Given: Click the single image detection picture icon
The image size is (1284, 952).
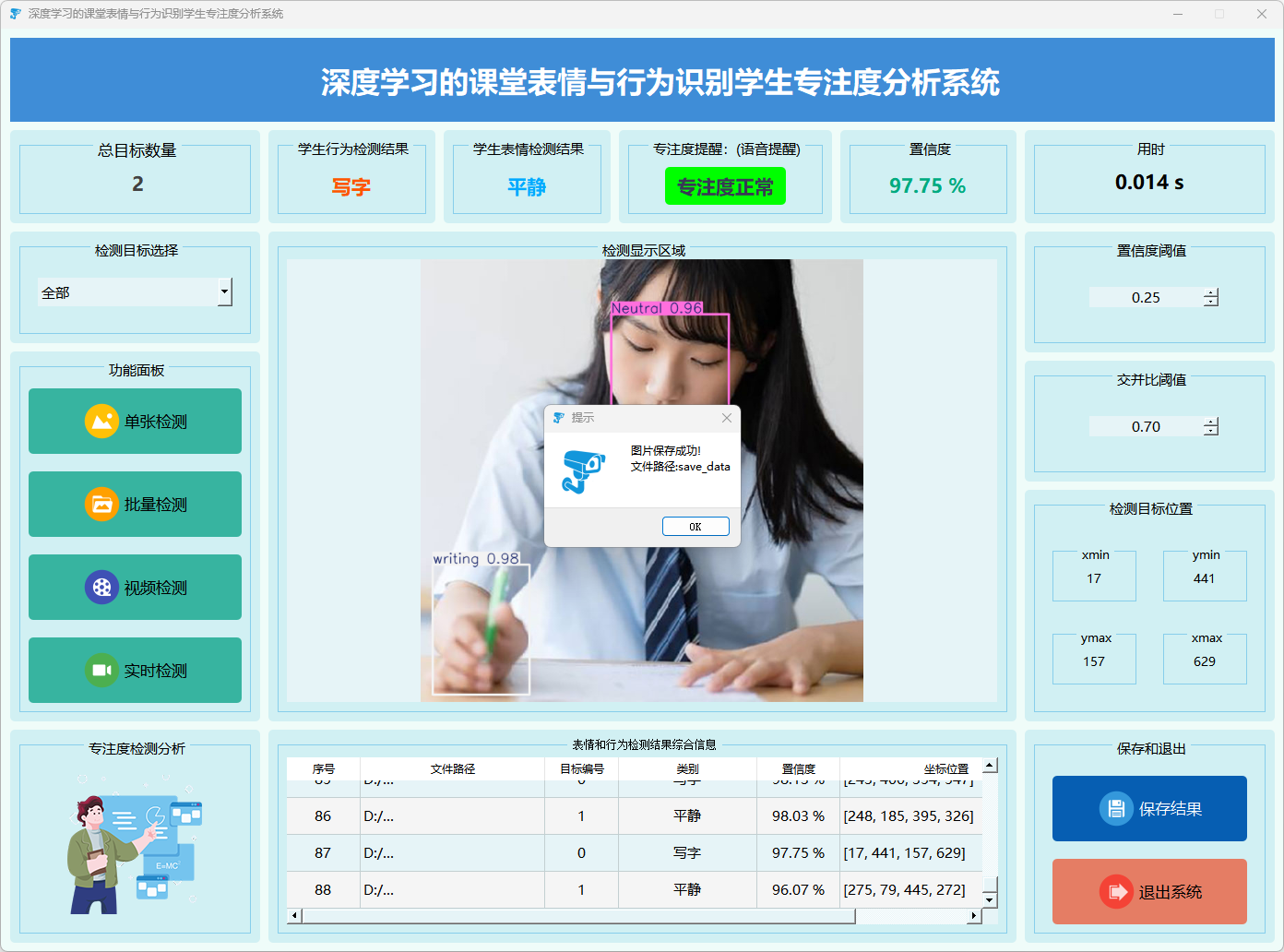Looking at the screenshot, I should [101, 422].
